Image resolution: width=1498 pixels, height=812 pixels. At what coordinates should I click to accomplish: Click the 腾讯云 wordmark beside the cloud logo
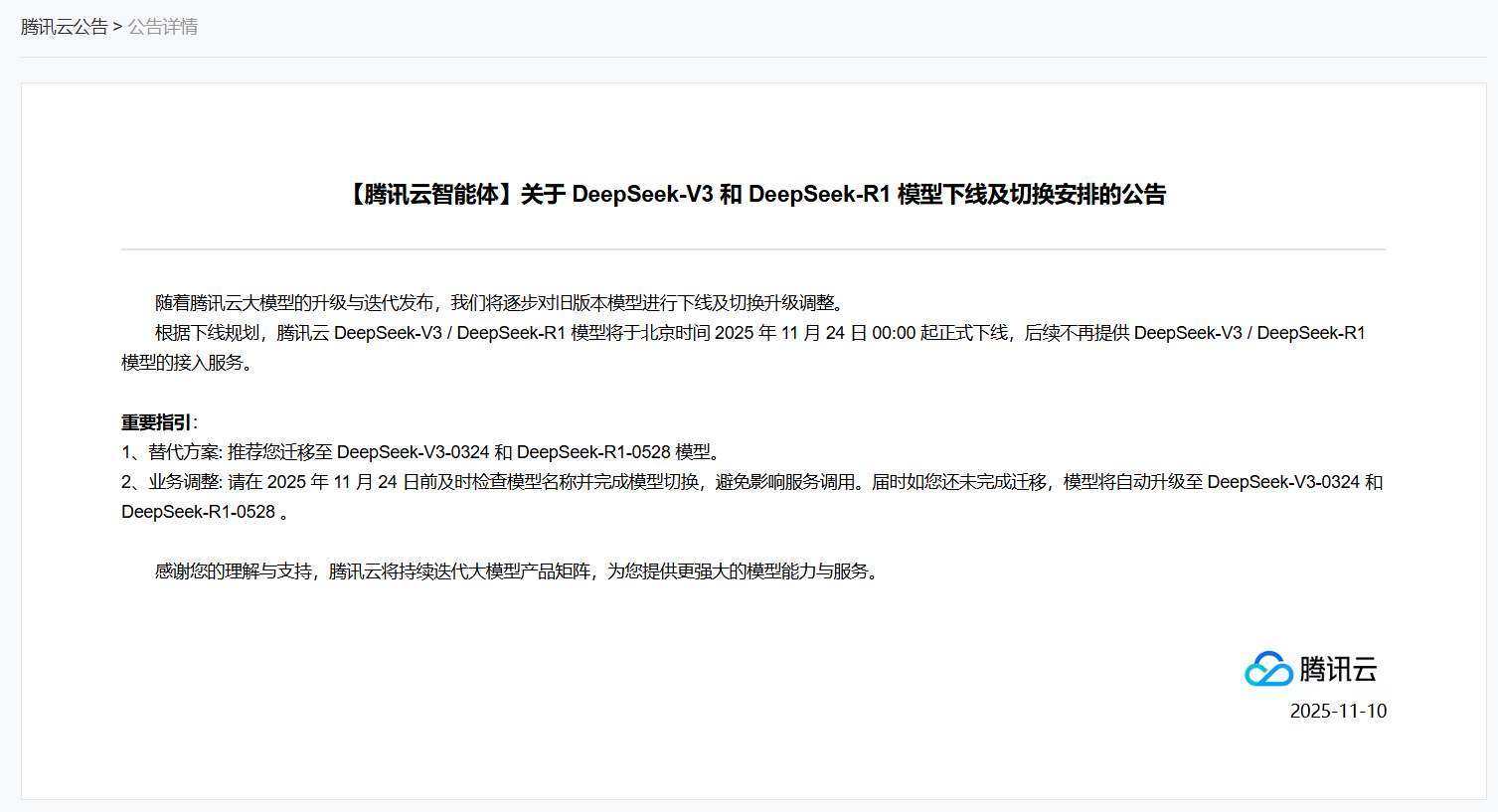click(1338, 669)
